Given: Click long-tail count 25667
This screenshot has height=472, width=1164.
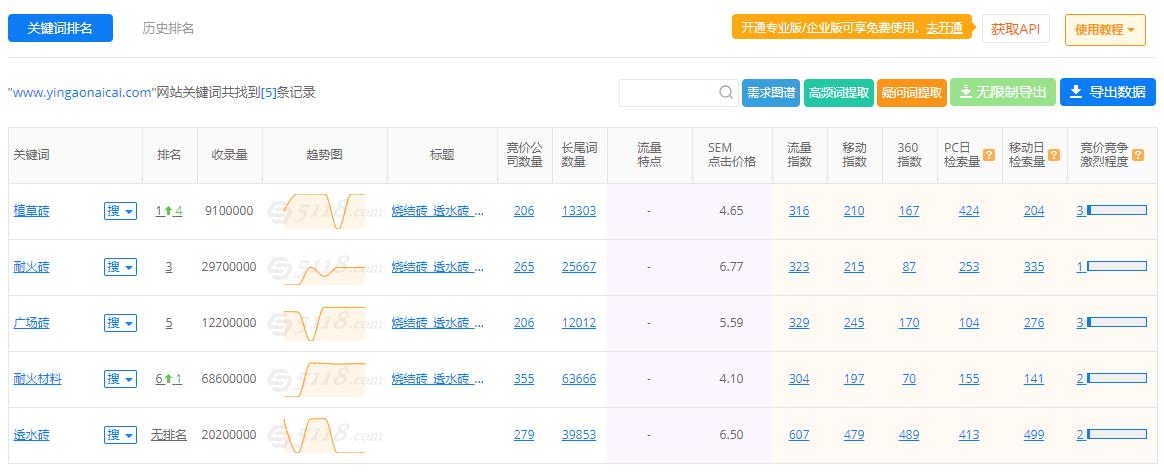Looking at the screenshot, I should [x=579, y=267].
